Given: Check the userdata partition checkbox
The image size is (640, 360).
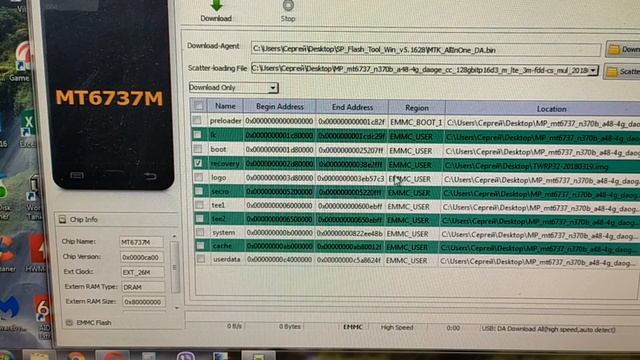Looking at the screenshot, I should tap(201, 259).
